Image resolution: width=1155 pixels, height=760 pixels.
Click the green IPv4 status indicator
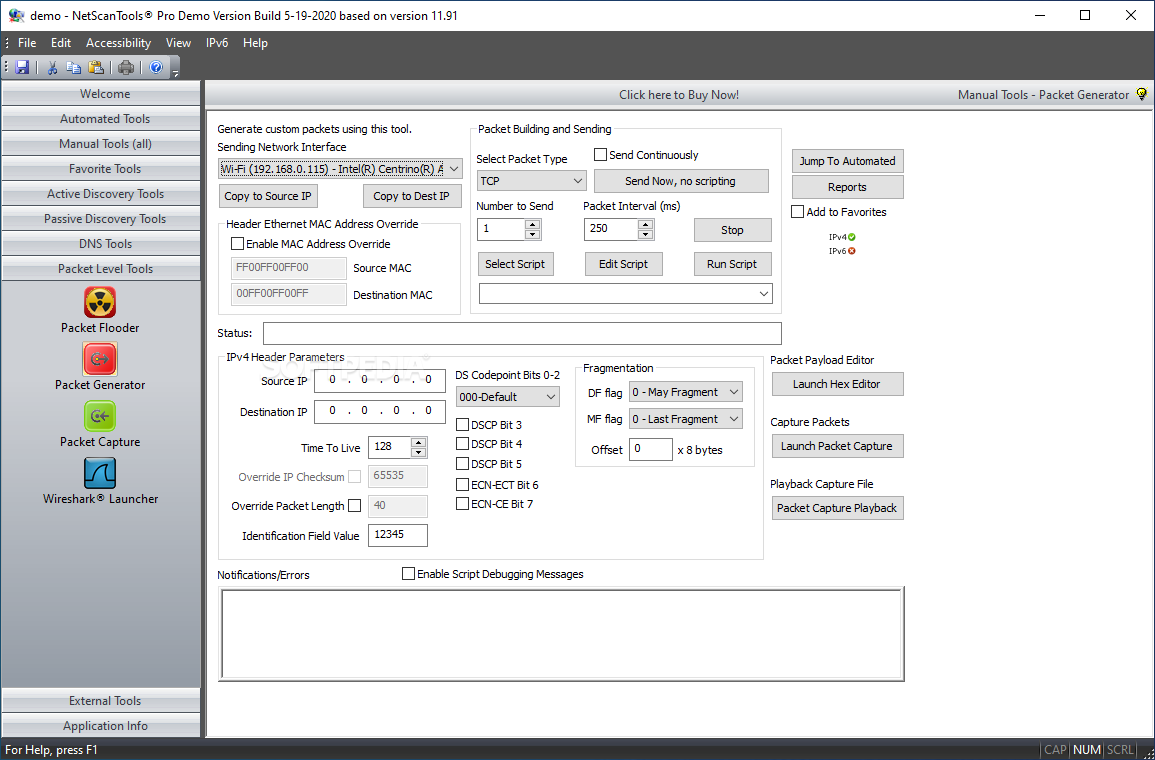coord(852,237)
